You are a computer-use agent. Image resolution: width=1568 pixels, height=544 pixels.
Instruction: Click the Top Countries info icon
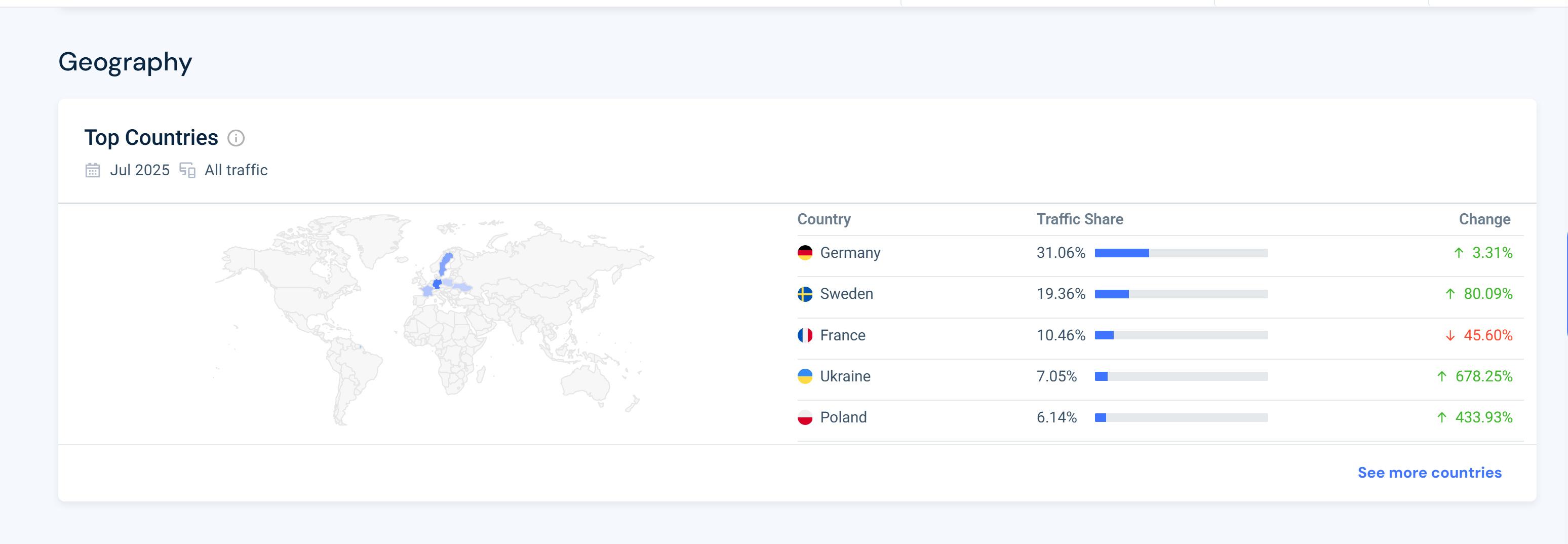tap(236, 138)
